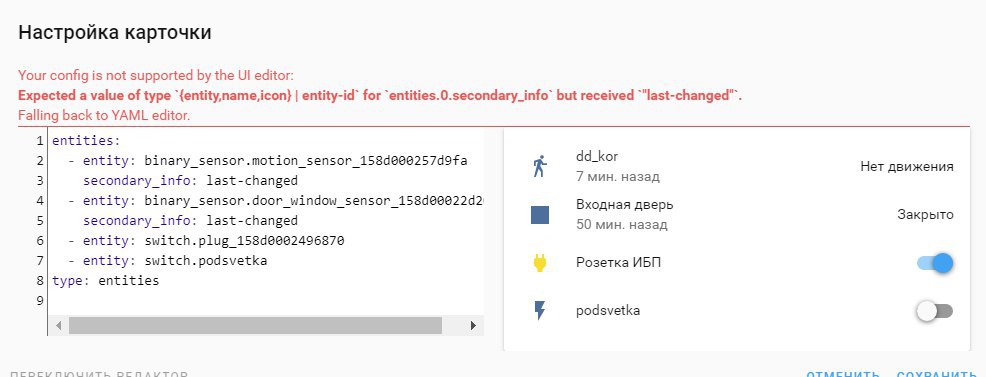The height and width of the screenshot is (377, 986).
Task: Click the switch.podsvetka code line
Action: tap(167, 261)
